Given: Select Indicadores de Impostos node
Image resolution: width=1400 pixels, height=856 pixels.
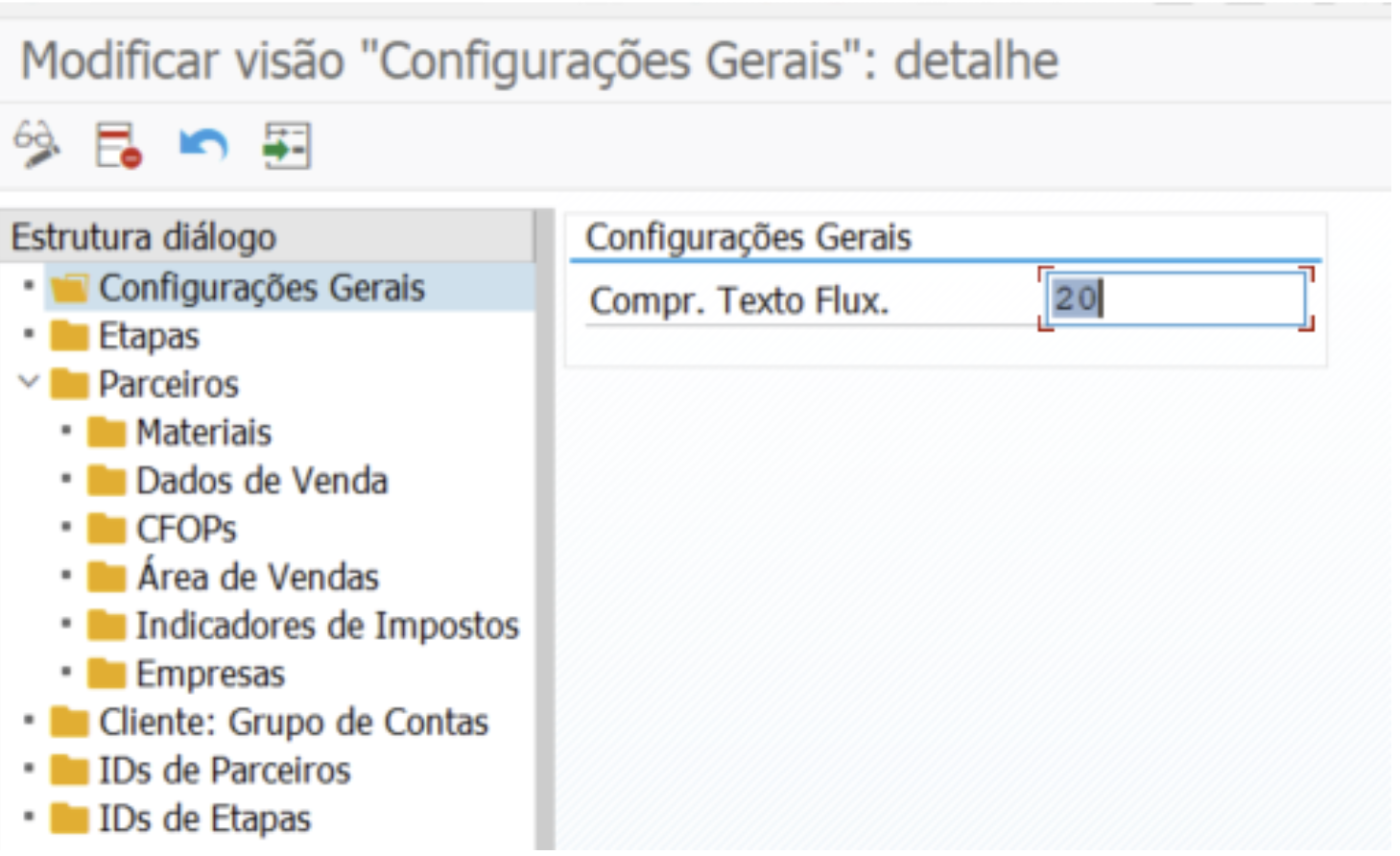Looking at the screenshot, I should pyautogui.click(x=326, y=626).
